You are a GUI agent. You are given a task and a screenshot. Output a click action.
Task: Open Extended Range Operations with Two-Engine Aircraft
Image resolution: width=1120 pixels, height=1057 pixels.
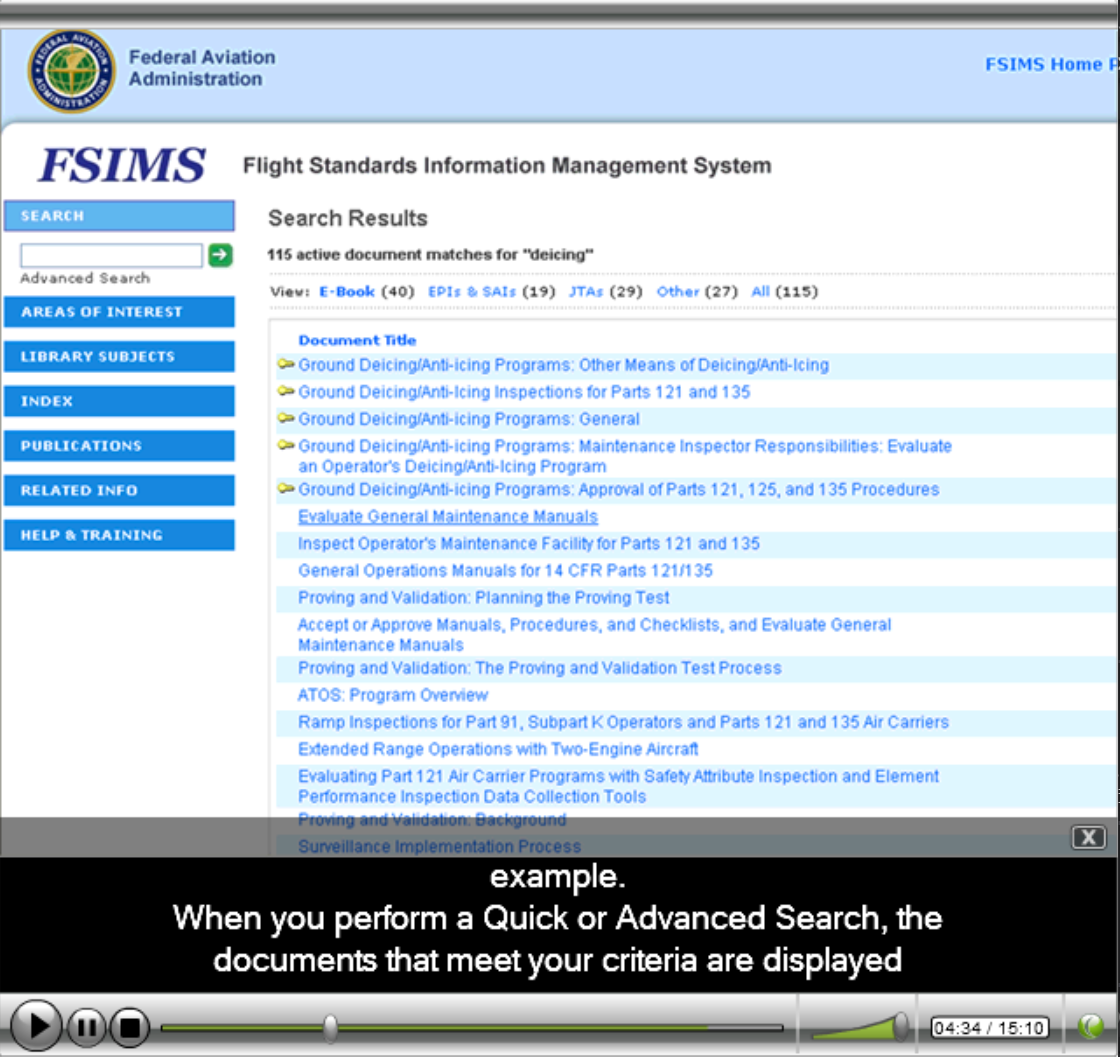(x=498, y=749)
